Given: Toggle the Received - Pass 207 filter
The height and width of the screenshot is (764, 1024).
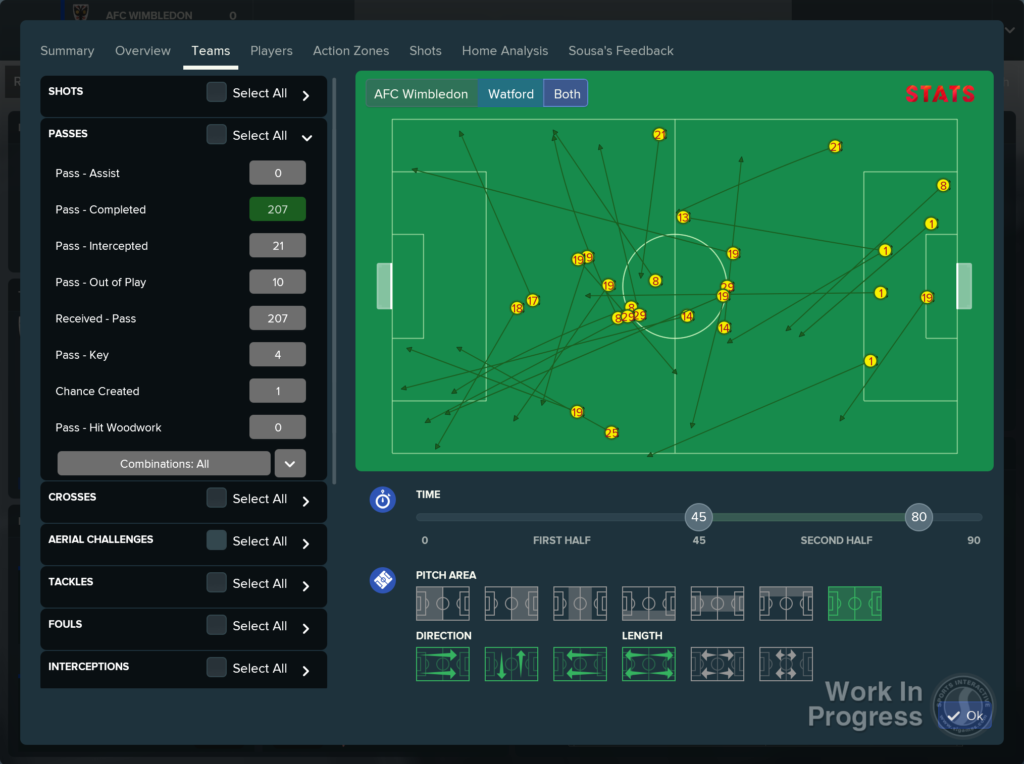Looking at the screenshot, I should click(x=278, y=319).
